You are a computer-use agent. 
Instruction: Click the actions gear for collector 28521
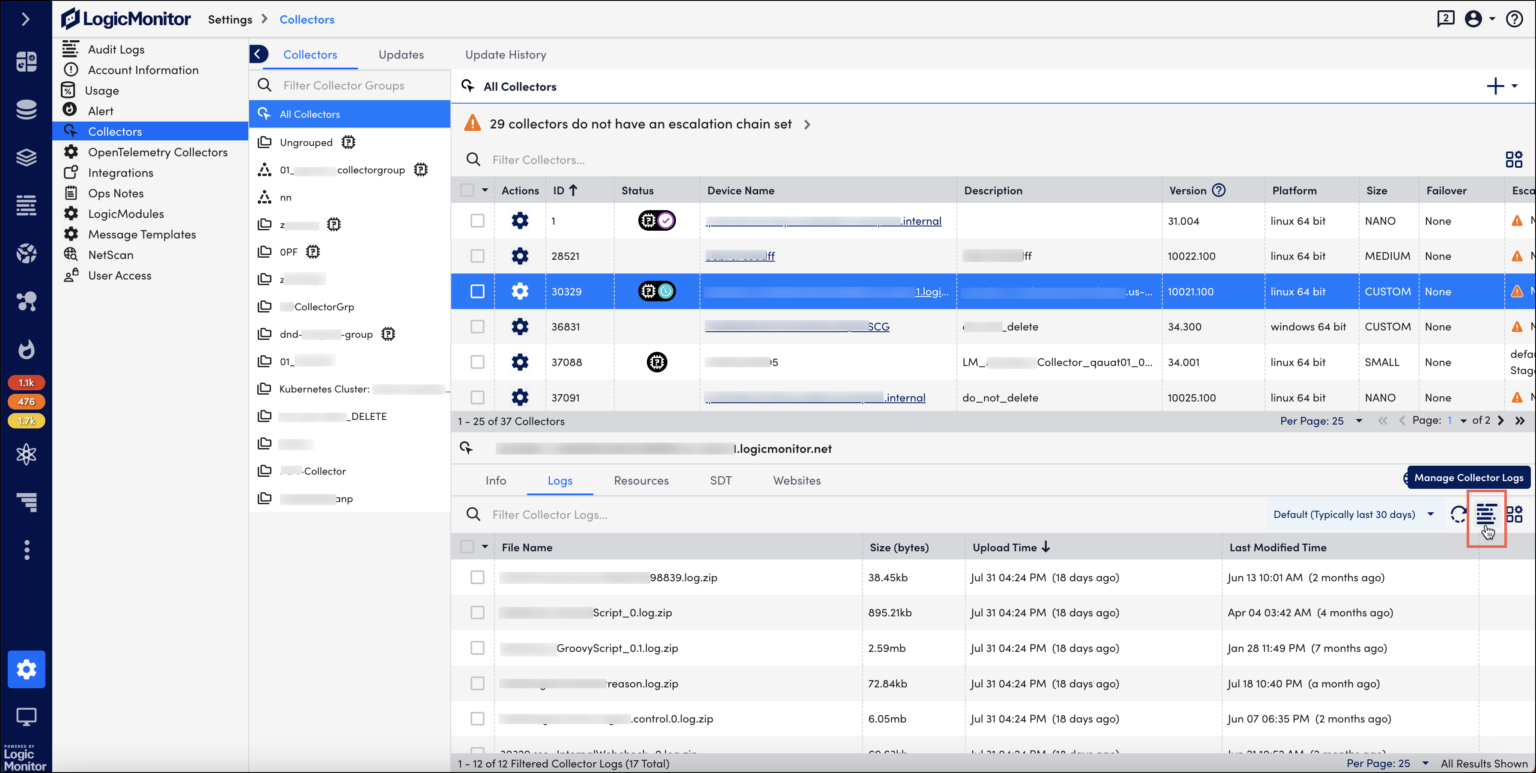point(520,256)
